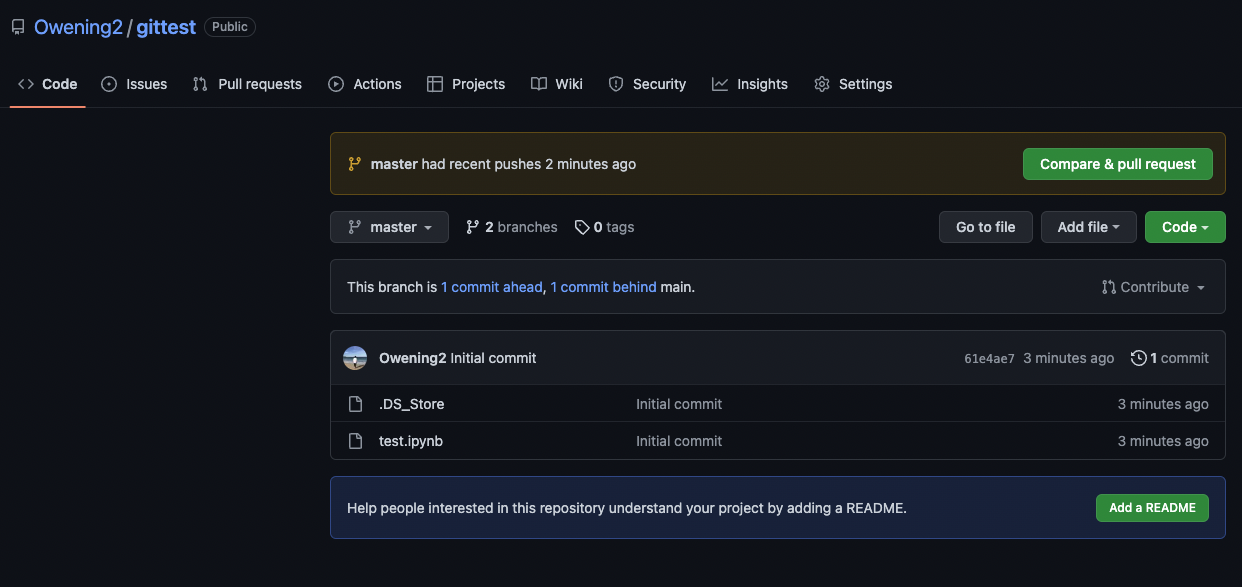The width and height of the screenshot is (1242, 587).
Task: Click the Add a README button
Action: point(1153,508)
